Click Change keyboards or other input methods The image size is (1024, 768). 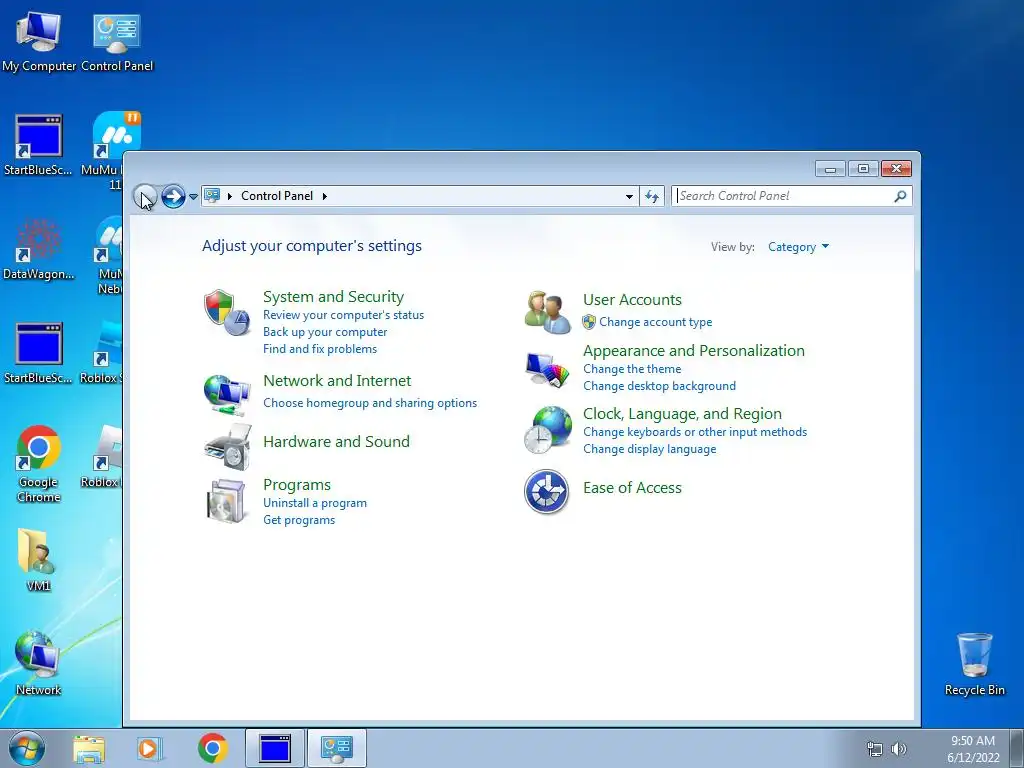(x=695, y=432)
